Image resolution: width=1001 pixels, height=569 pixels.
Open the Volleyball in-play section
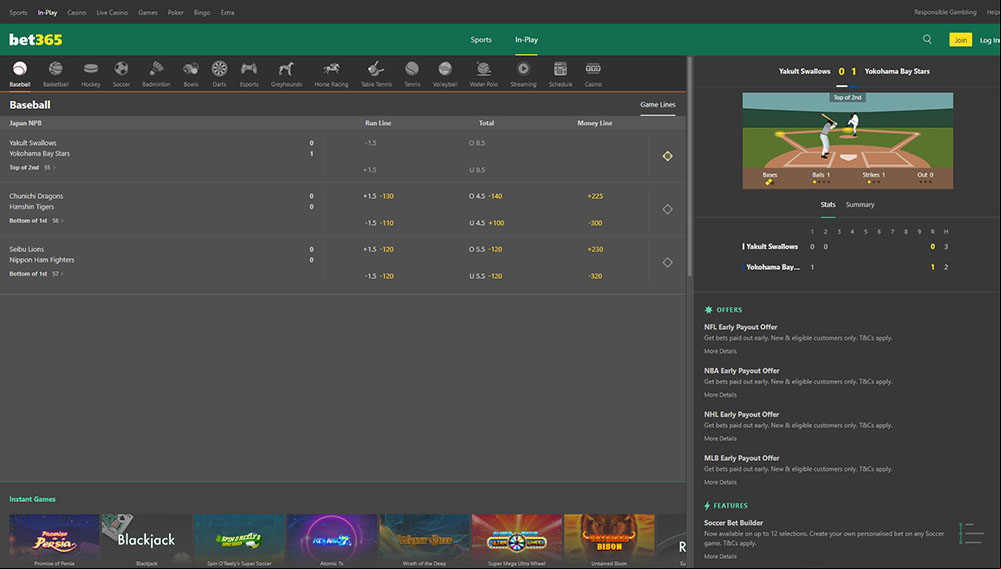coord(445,73)
